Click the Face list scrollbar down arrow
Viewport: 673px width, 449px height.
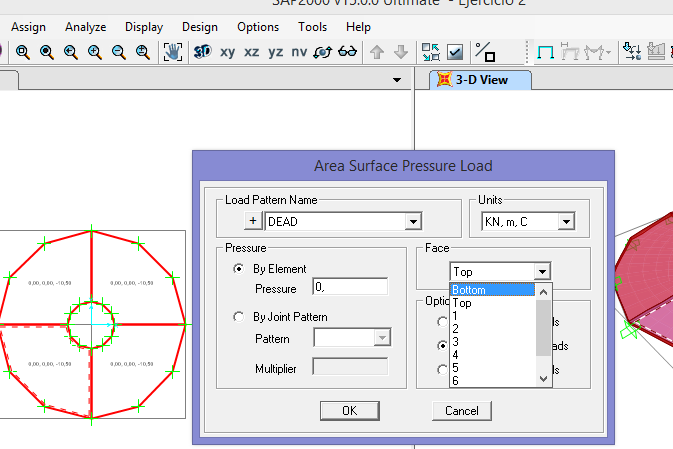pyautogui.click(x=544, y=378)
